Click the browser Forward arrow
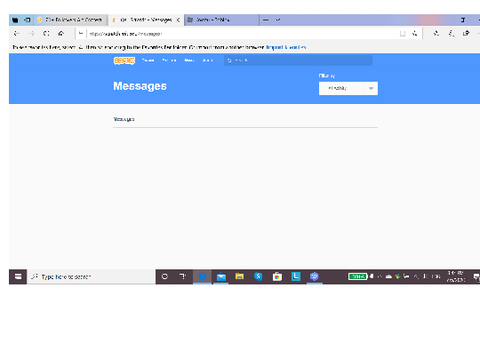This screenshot has height=360, width=480. pos(31,33)
